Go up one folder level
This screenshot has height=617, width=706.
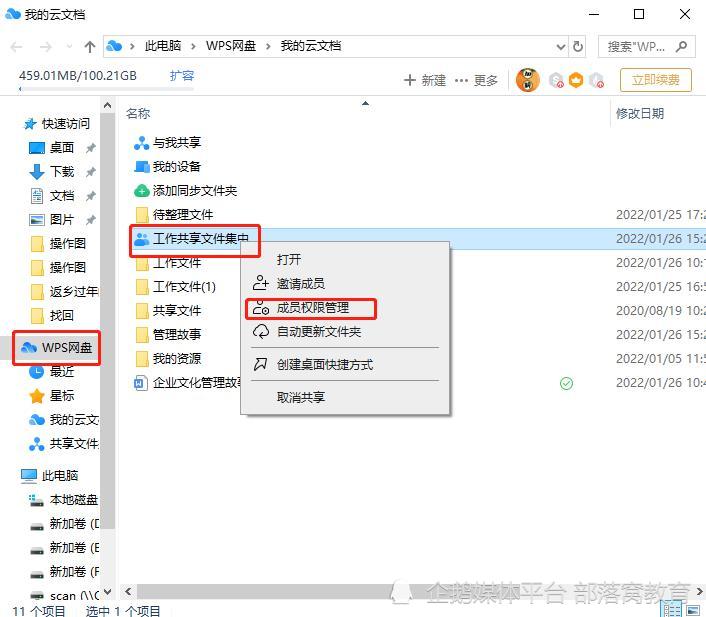(90, 46)
